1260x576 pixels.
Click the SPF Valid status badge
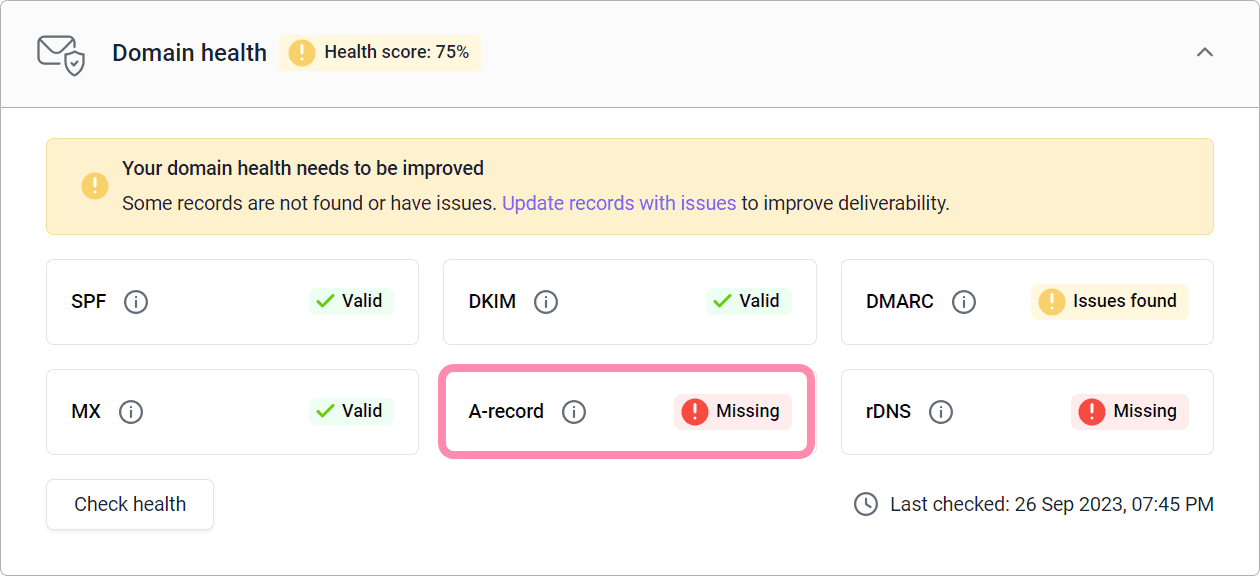click(351, 301)
